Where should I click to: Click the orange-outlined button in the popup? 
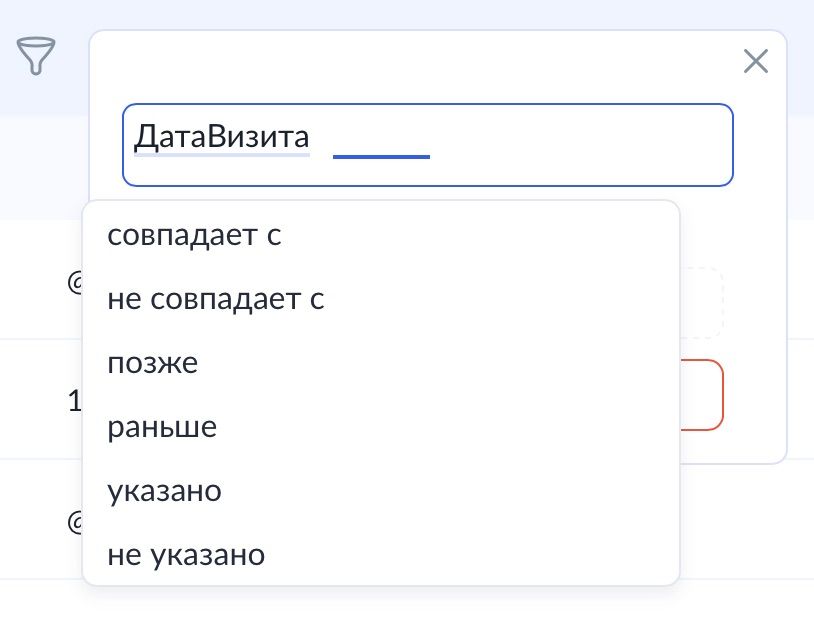(702, 395)
